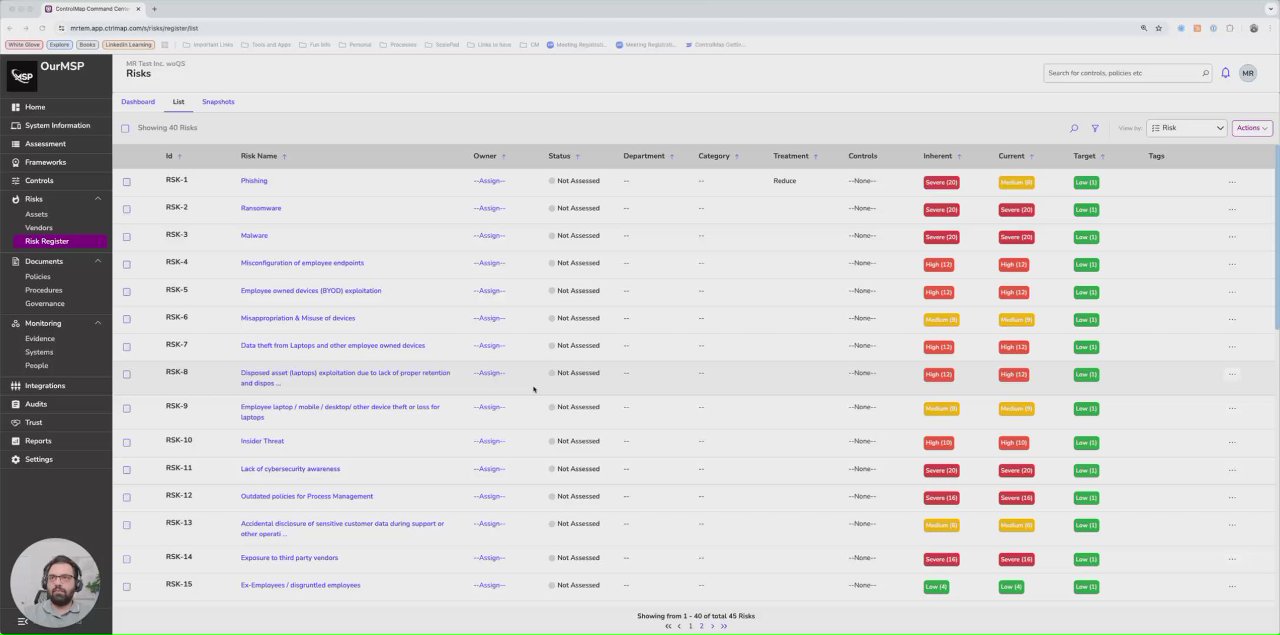
Task: Open Settings gear in sidebar
Action: click(16, 459)
